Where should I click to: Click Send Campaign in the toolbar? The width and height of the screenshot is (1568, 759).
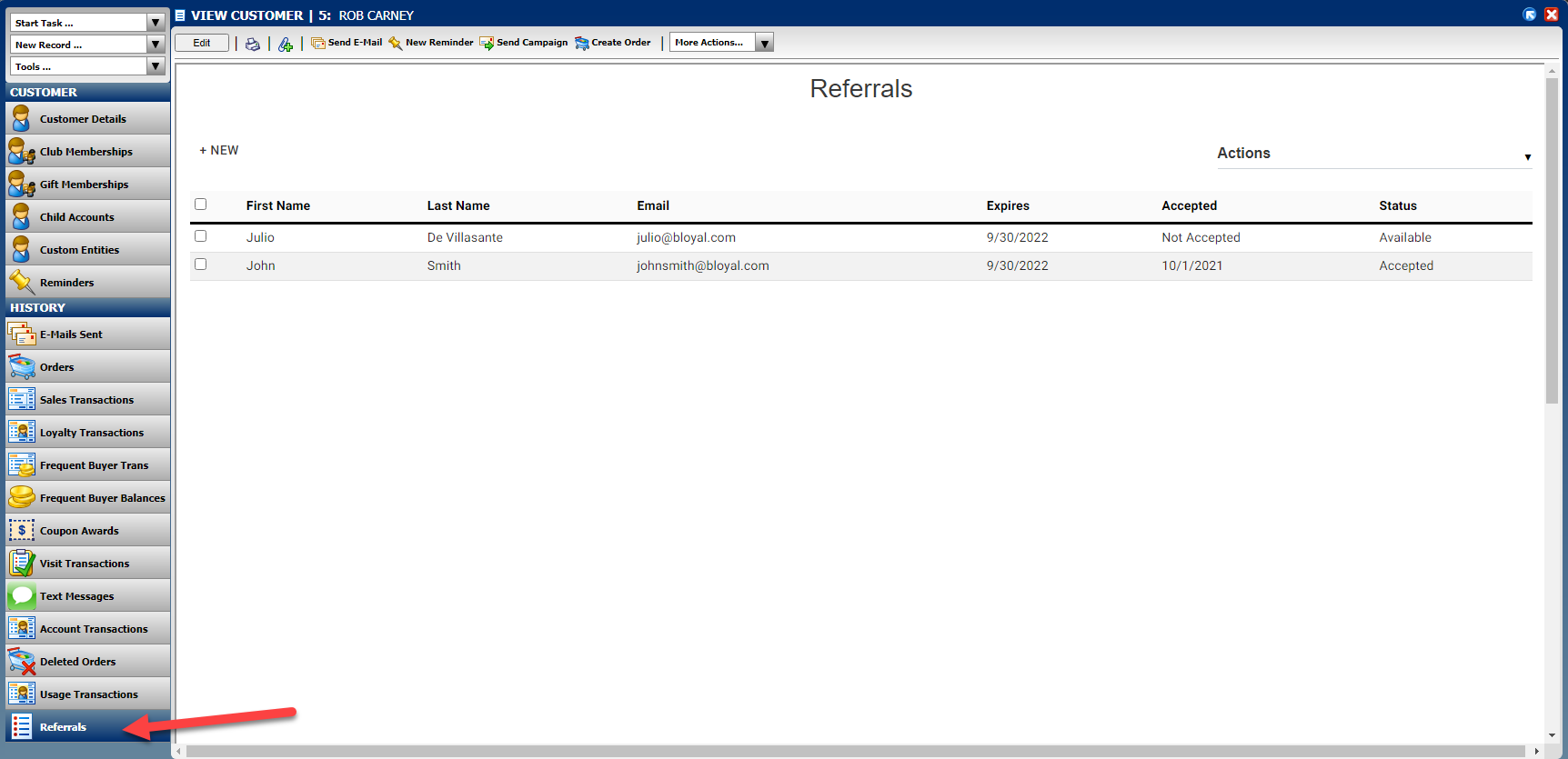click(524, 43)
